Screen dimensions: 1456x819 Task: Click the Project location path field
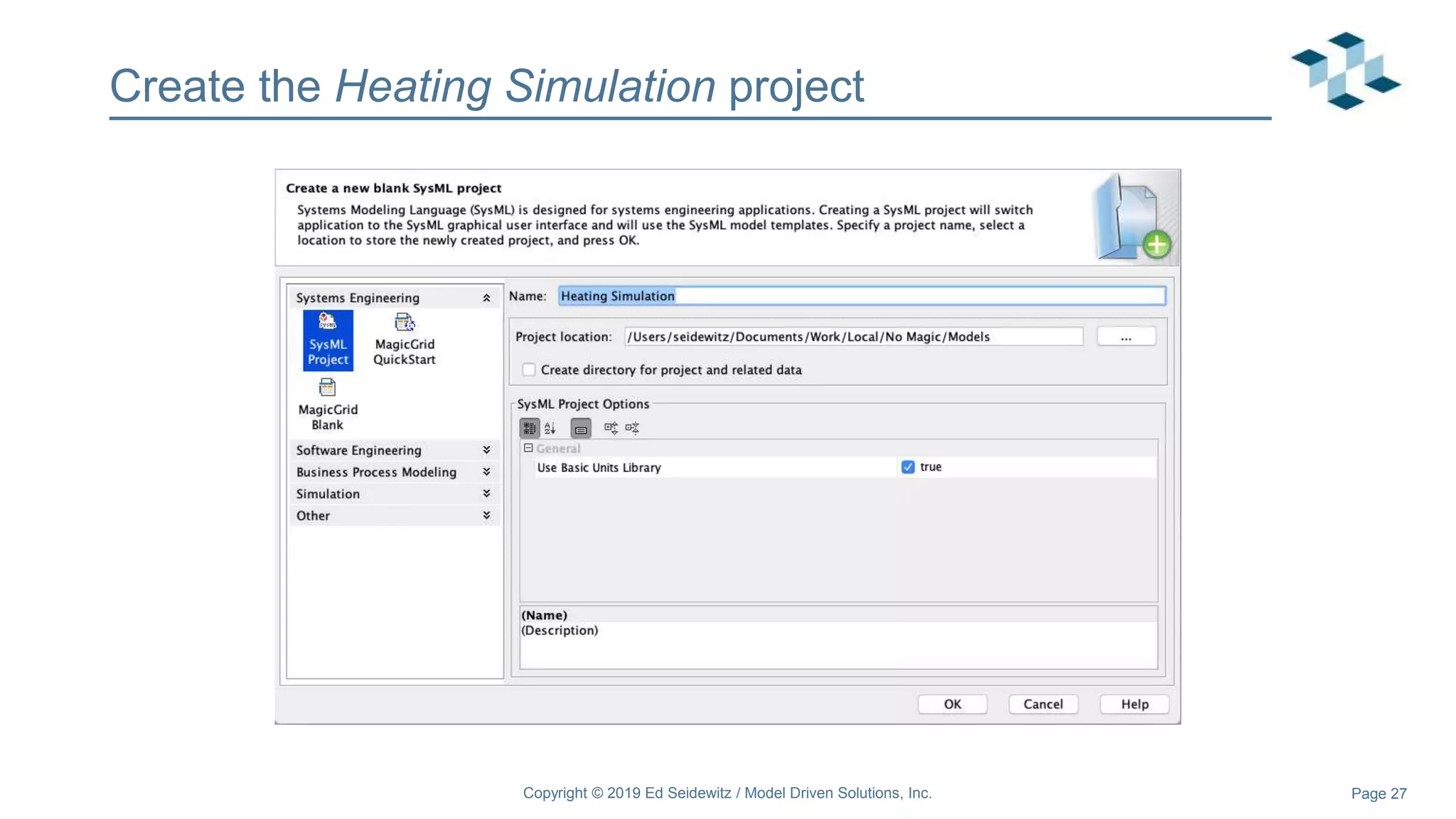pos(854,337)
